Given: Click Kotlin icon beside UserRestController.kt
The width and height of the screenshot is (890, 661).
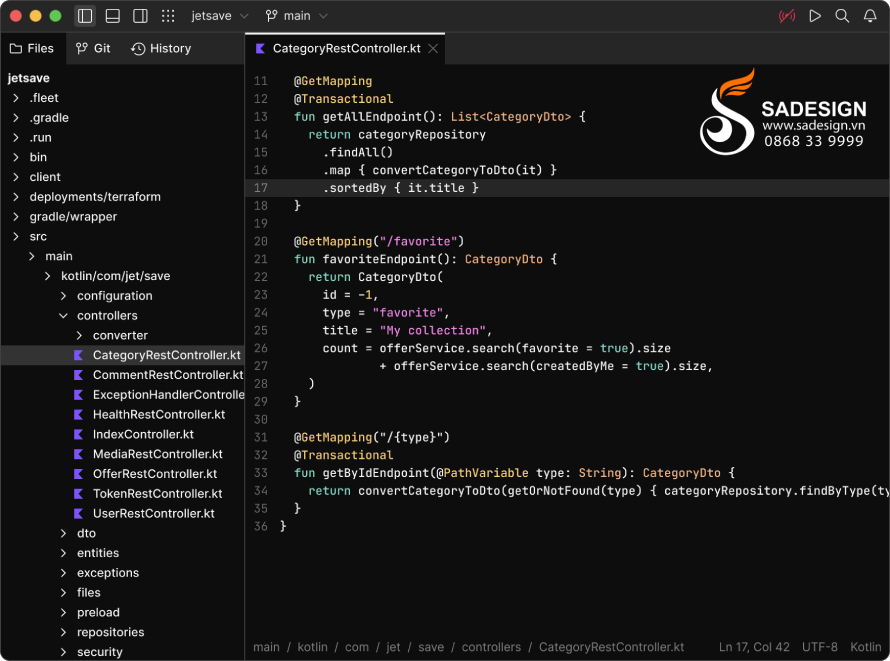Looking at the screenshot, I should (79, 514).
